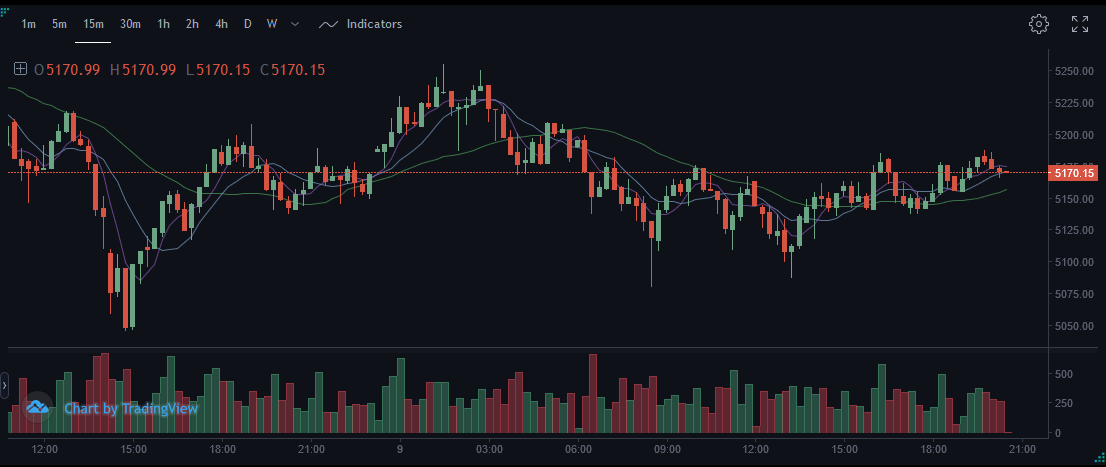1106x467 pixels.
Task: Switch to the 1m timeframe
Action: tap(29, 24)
